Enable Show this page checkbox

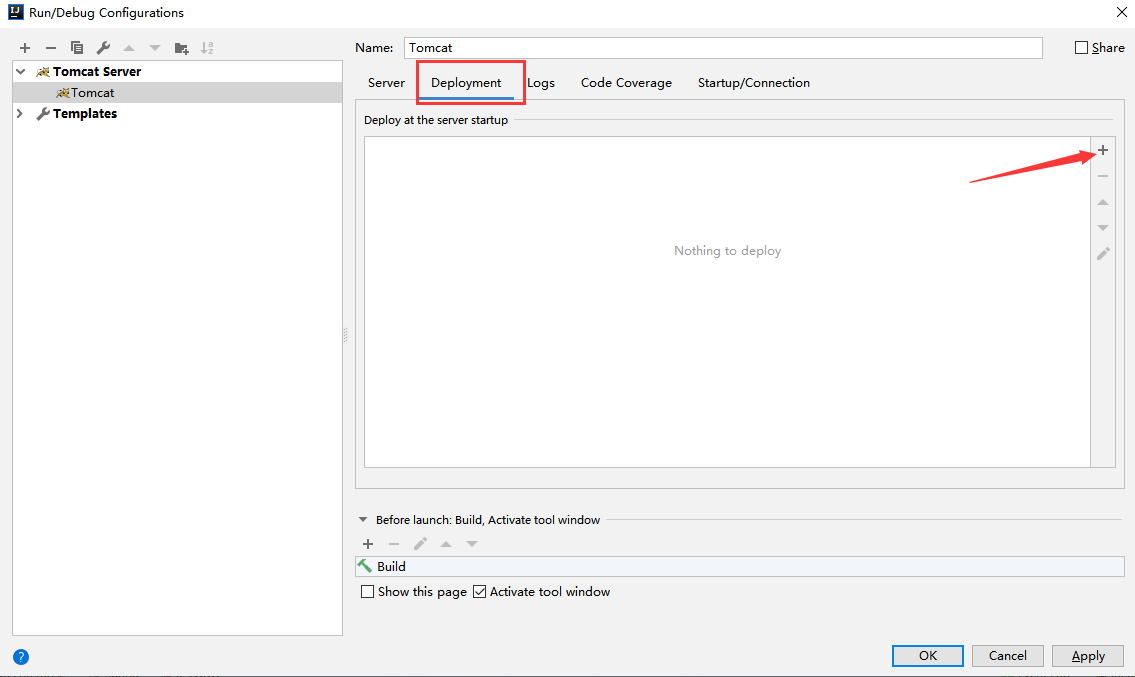pyautogui.click(x=368, y=592)
